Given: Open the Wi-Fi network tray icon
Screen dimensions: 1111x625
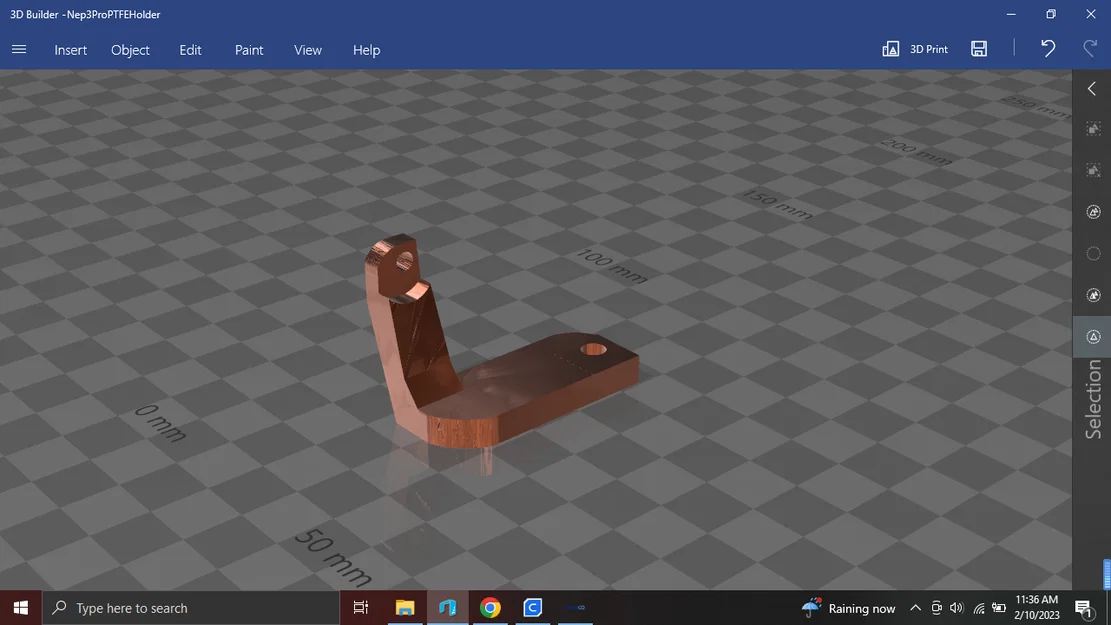Looking at the screenshot, I should click(x=979, y=608).
